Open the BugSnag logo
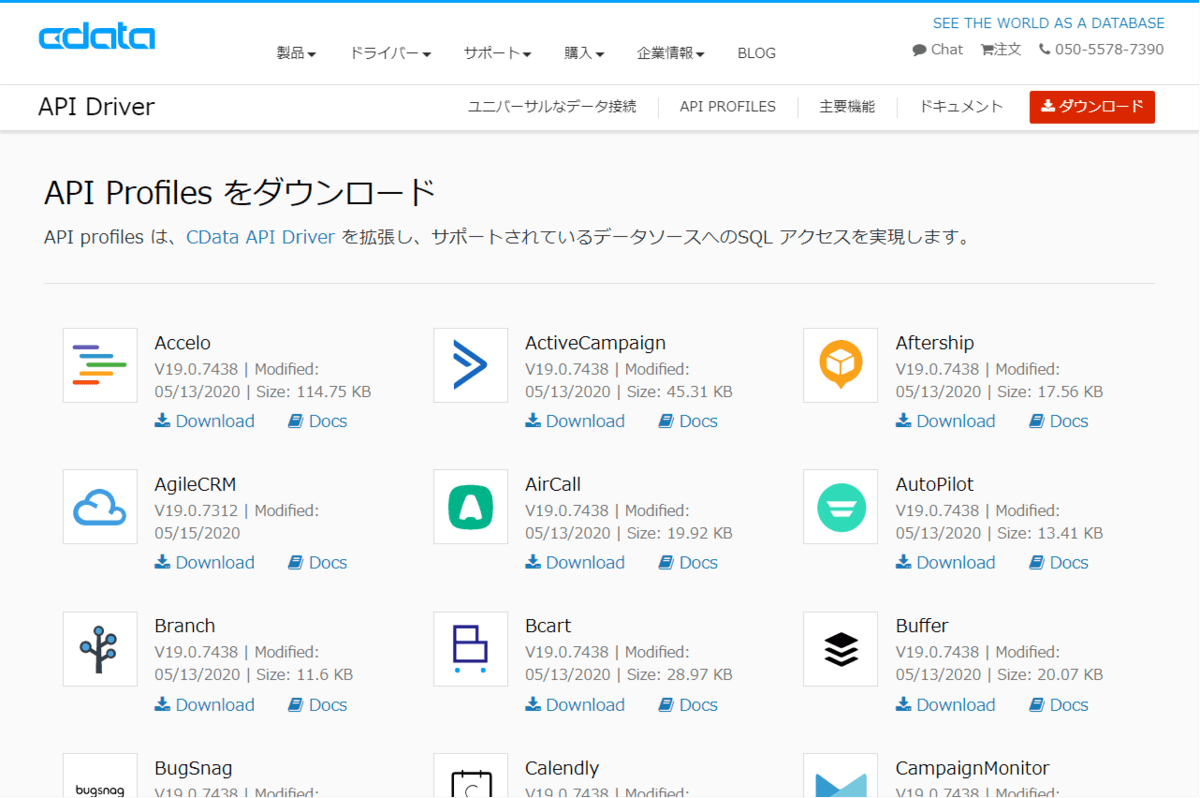The height and width of the screenshot is (798, 1200). point(100,776)
